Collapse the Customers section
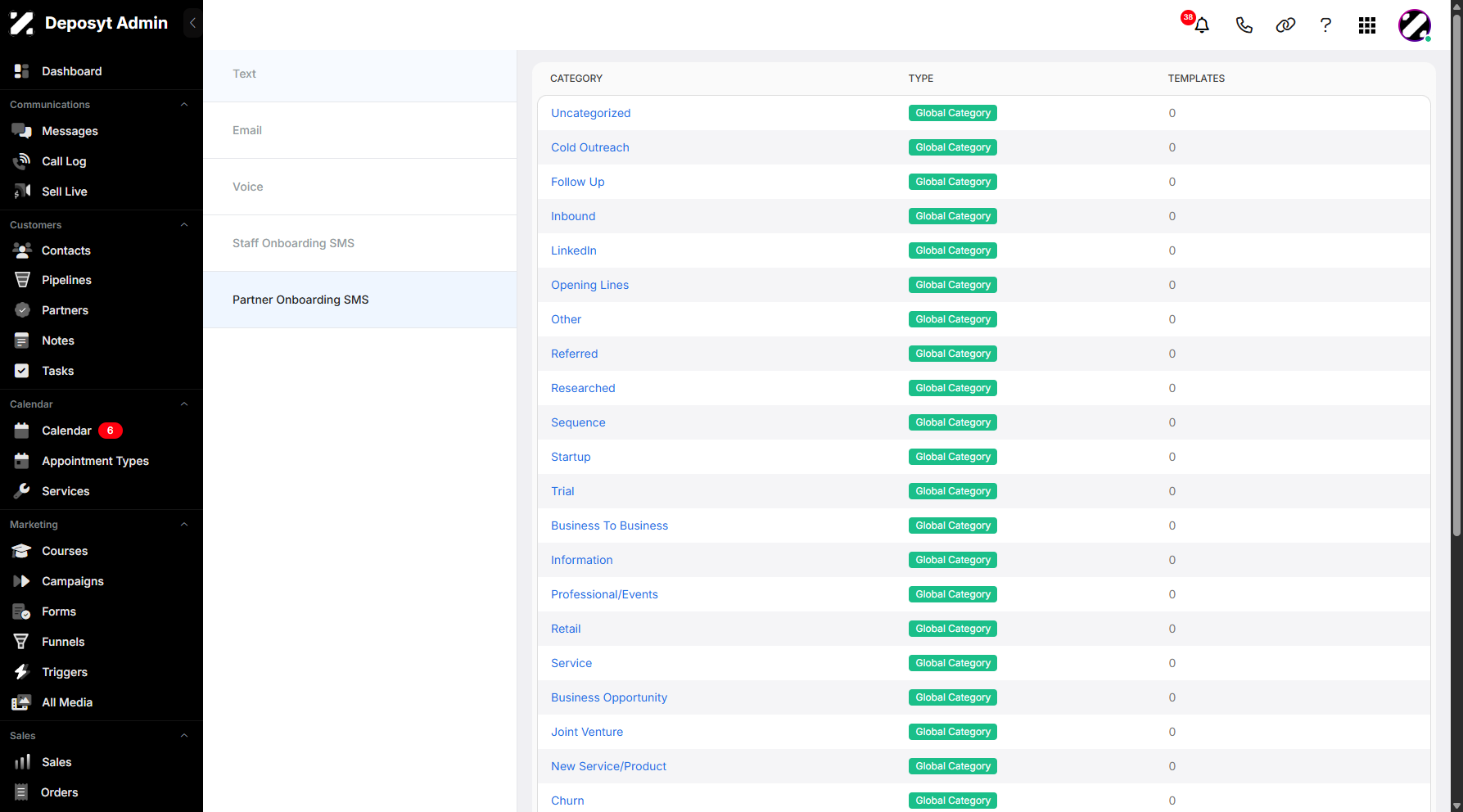This screenshot has width=1463, height=812. (x=184, y=225)
